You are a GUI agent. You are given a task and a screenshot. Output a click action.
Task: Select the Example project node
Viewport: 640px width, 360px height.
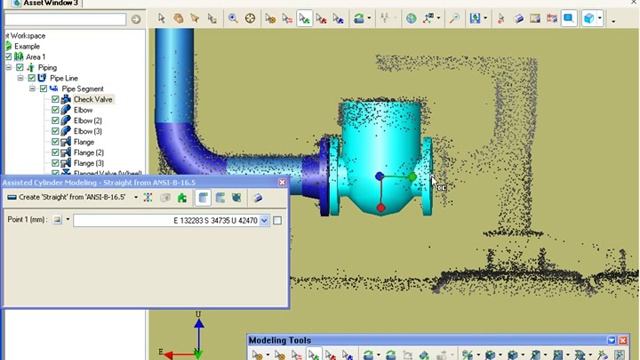(x=27, y=46)
